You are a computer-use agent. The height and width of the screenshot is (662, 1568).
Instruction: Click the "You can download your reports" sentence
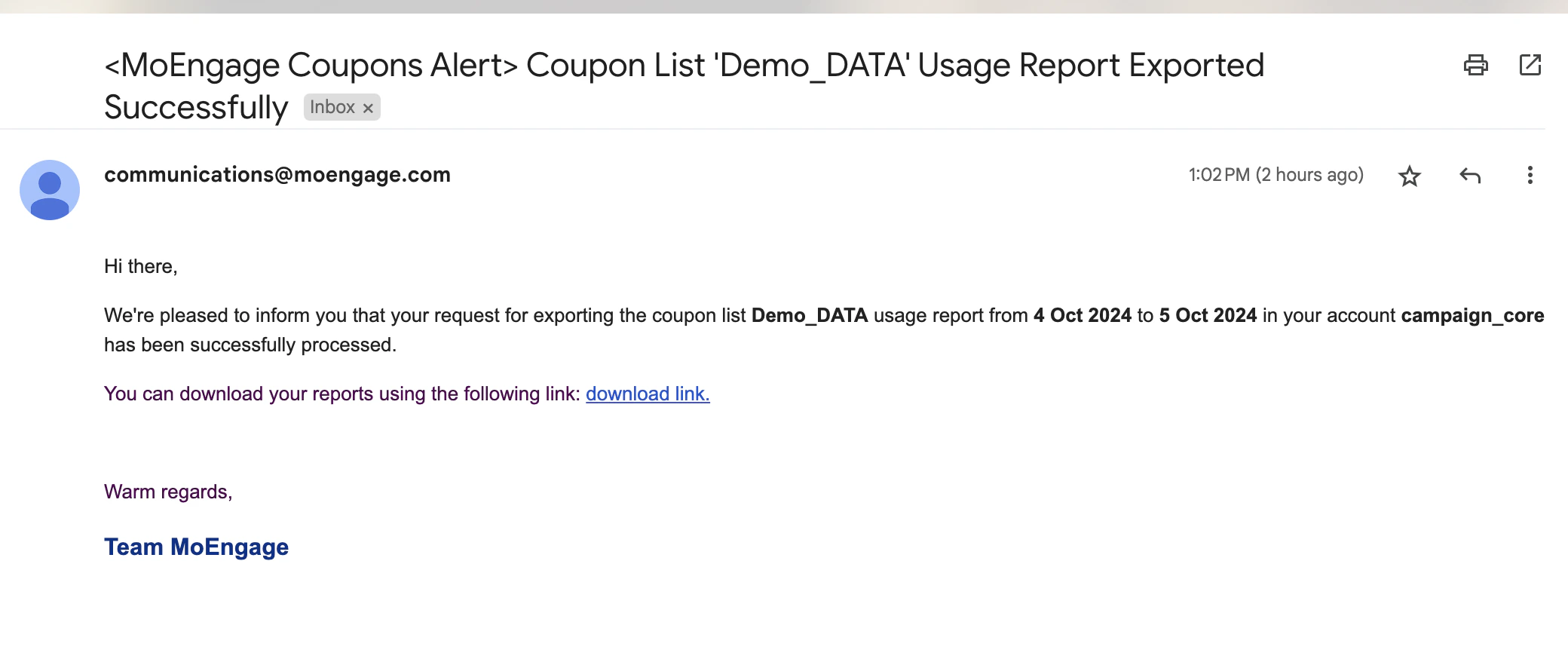tap(341, 394)
